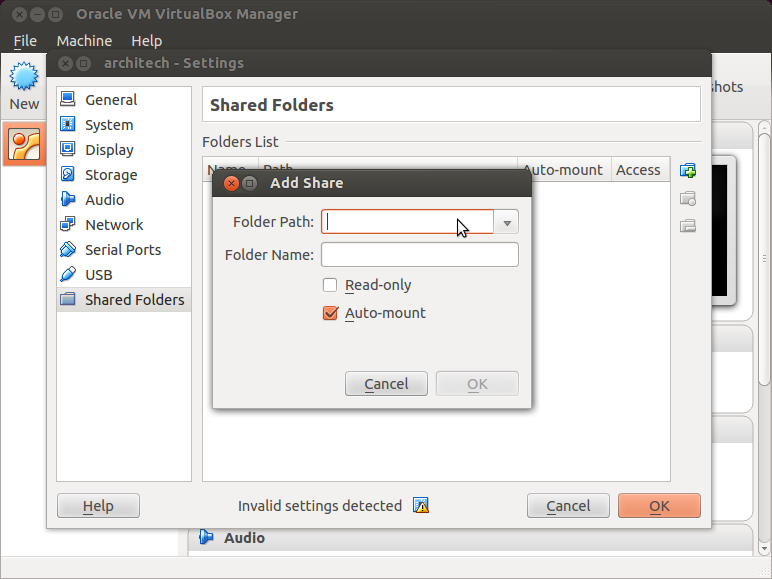Click the Audio speaker icon in sidebar
This screenshot has height=579, width=772.
(68, 199)
